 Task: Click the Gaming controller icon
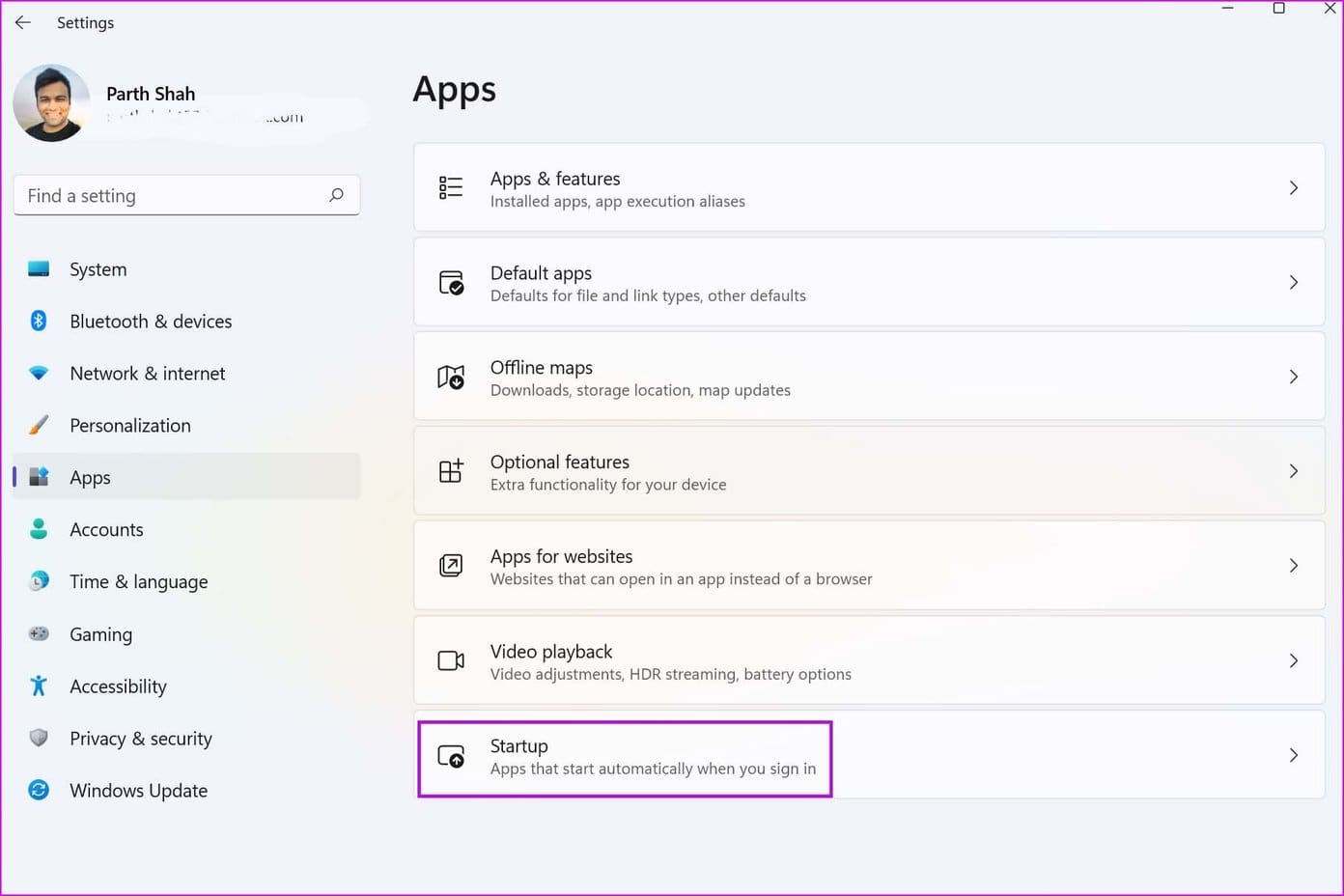coord(39,634)
